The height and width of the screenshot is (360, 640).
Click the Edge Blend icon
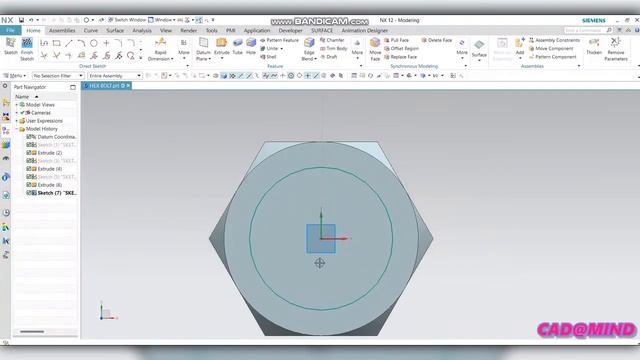tap(309, 43)
